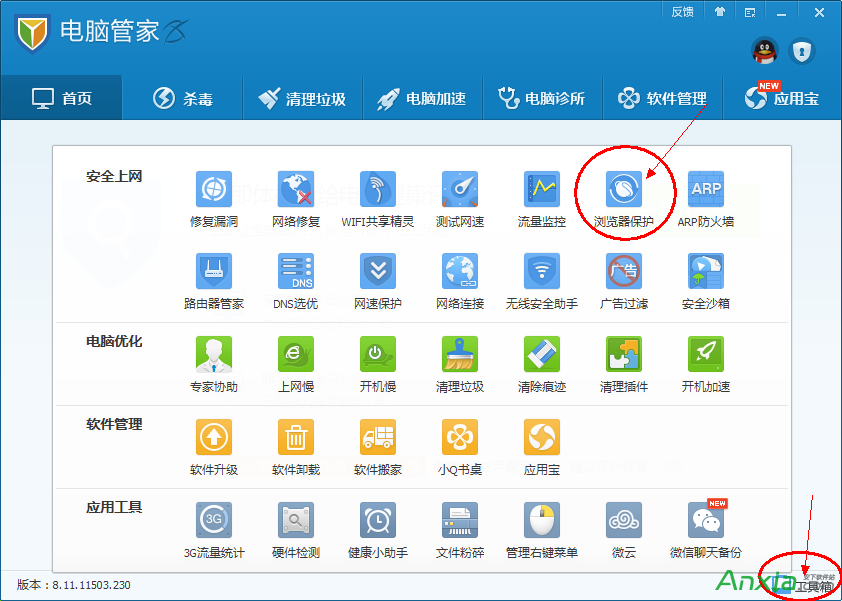The image size is (842, 601).
Task: Open the 3G流量统计 tool
Action: [x=214, y=531]
